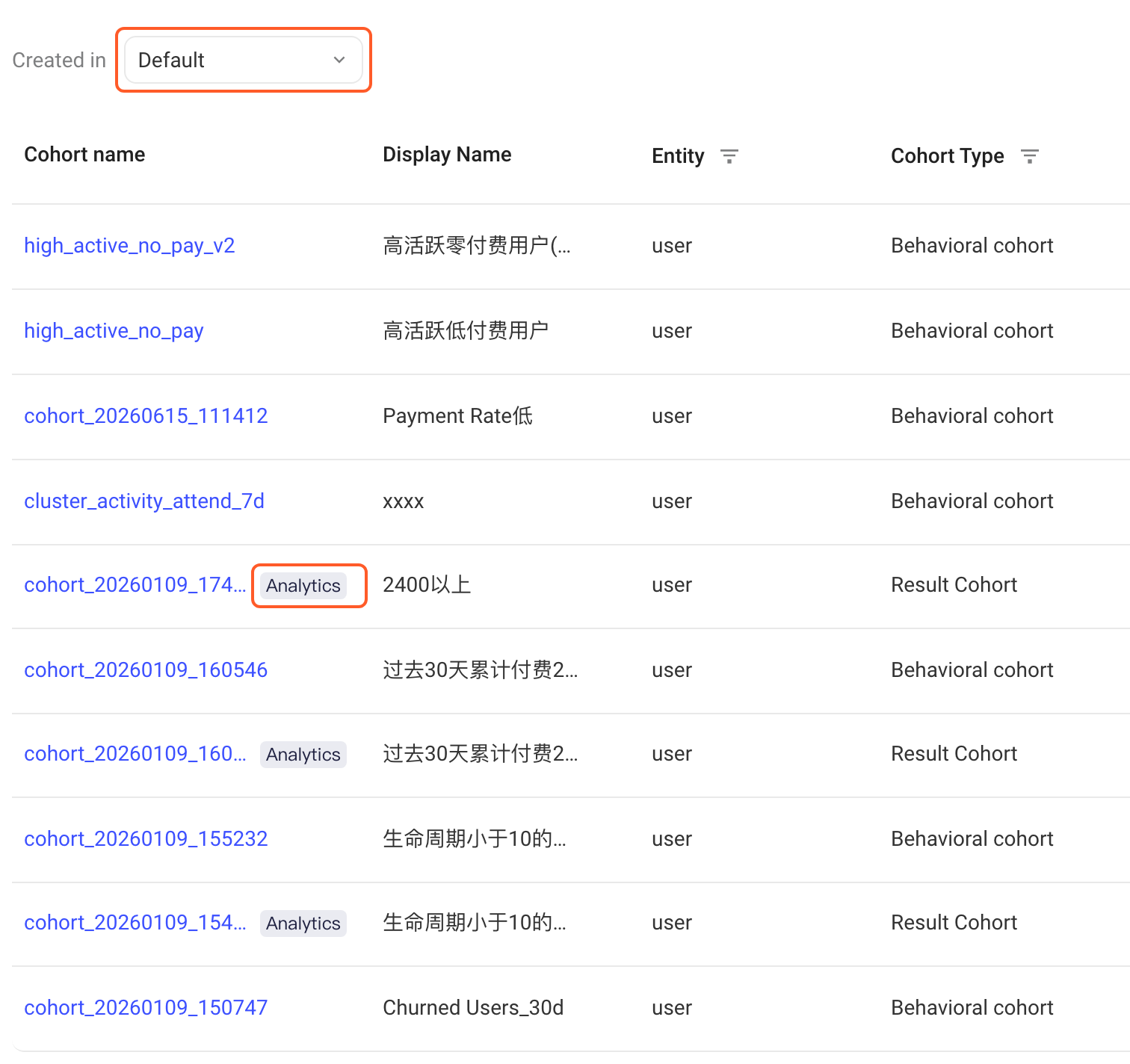This screenshot has width=1130, height=1064.
Task: Click the Cohort name column header
Action: (84, 155)
